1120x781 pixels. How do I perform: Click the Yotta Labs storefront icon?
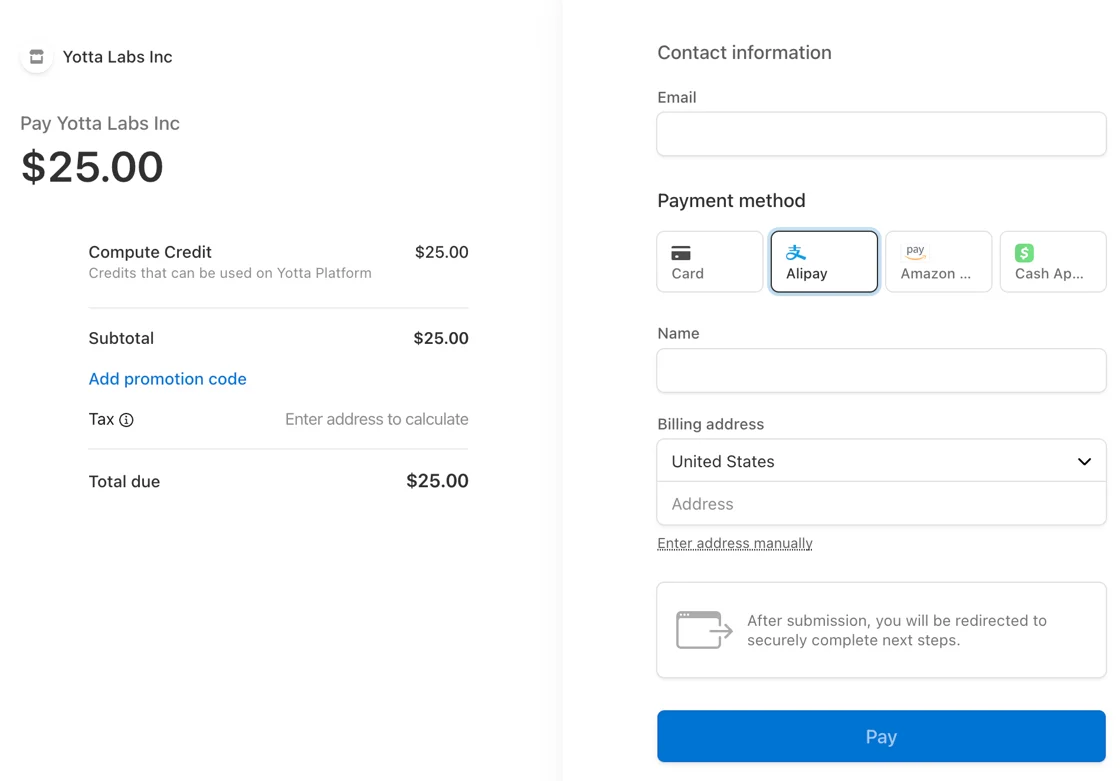(x=37, y=57)
